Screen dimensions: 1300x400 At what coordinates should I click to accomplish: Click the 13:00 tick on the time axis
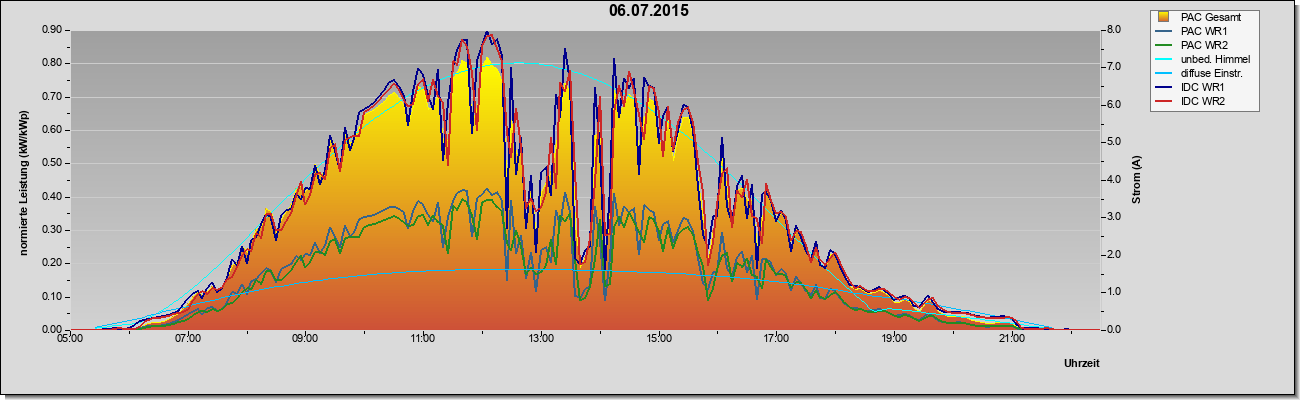(540, 340)
